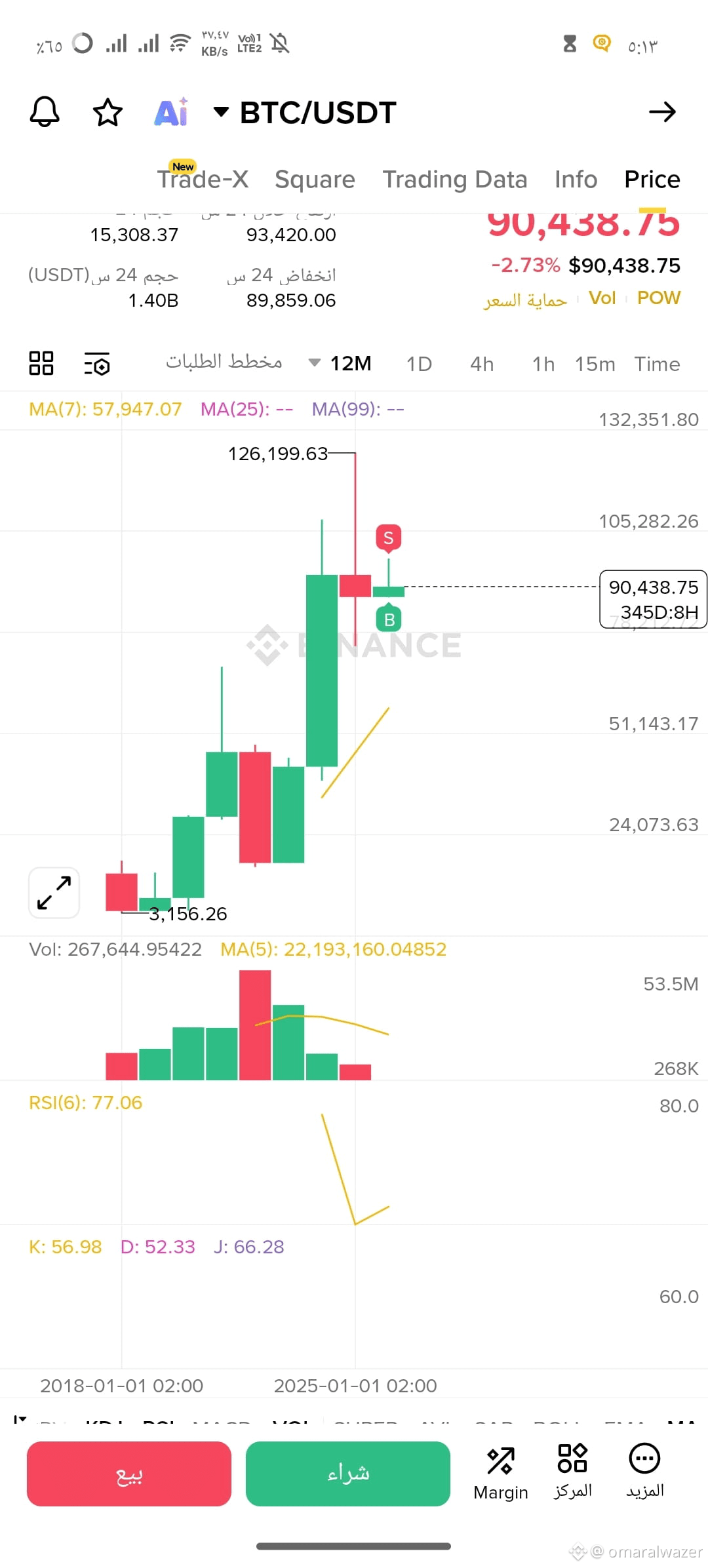
Task: Open the AI assistant icon
Action: click(171, 111)
